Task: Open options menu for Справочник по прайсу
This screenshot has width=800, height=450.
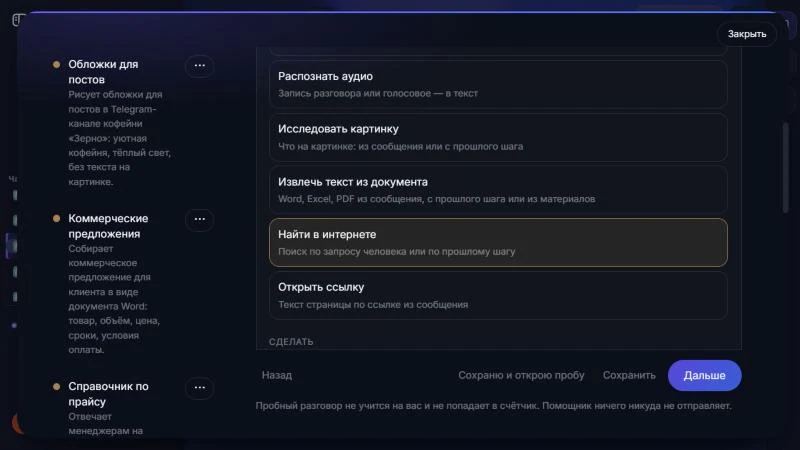Action: click(199, 387)
